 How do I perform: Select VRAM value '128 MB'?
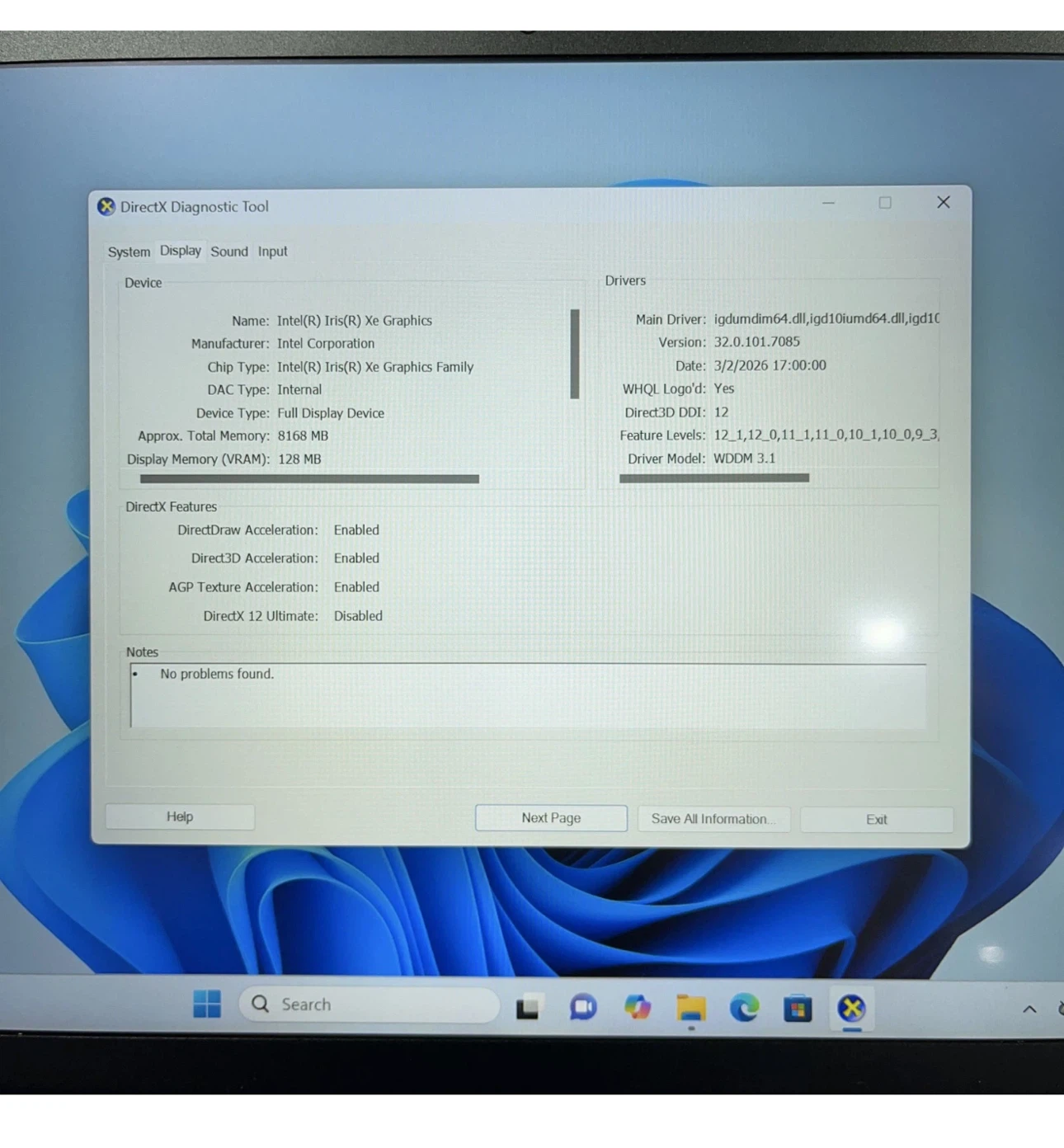click(299, 459)
